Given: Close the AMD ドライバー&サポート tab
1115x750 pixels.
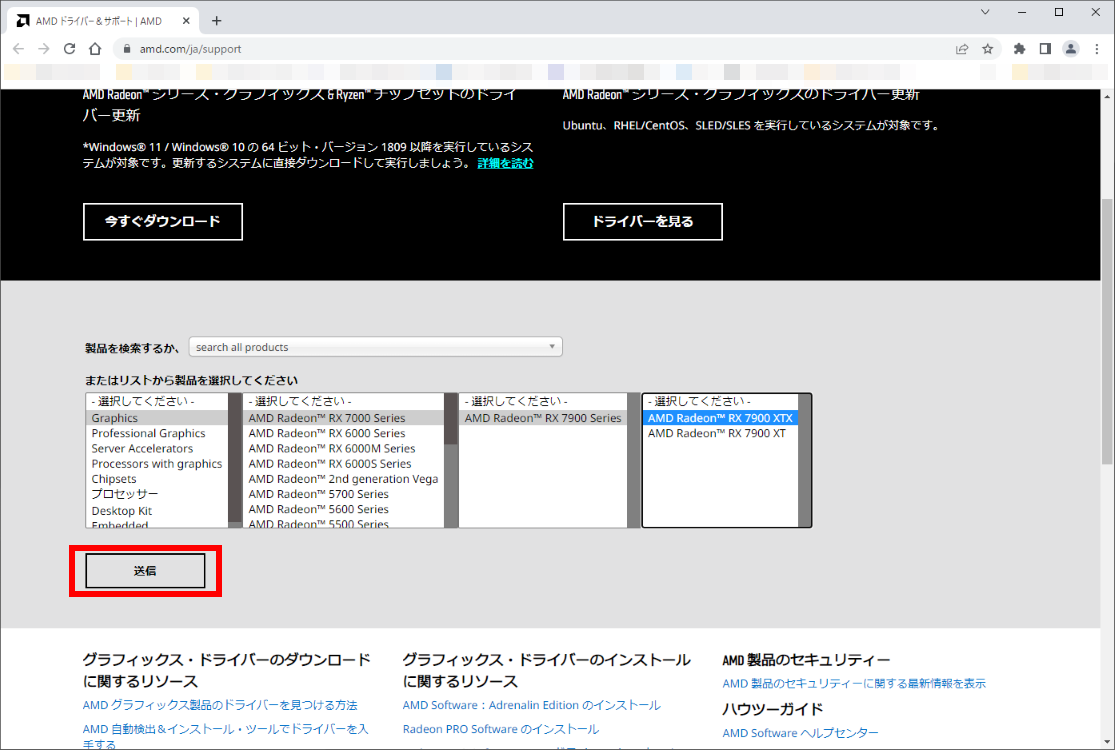Looking at the screenshot, I should click(186, 21).
